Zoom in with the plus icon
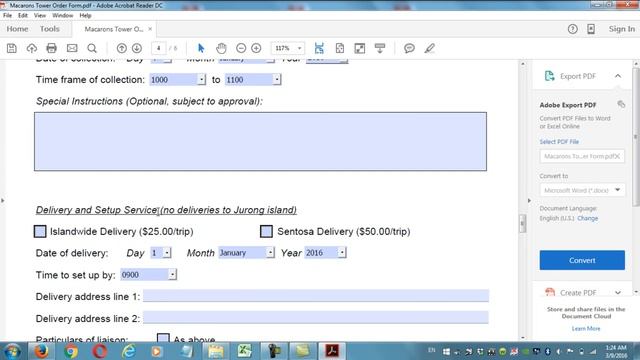640x360 pixels. click(256, 48)
